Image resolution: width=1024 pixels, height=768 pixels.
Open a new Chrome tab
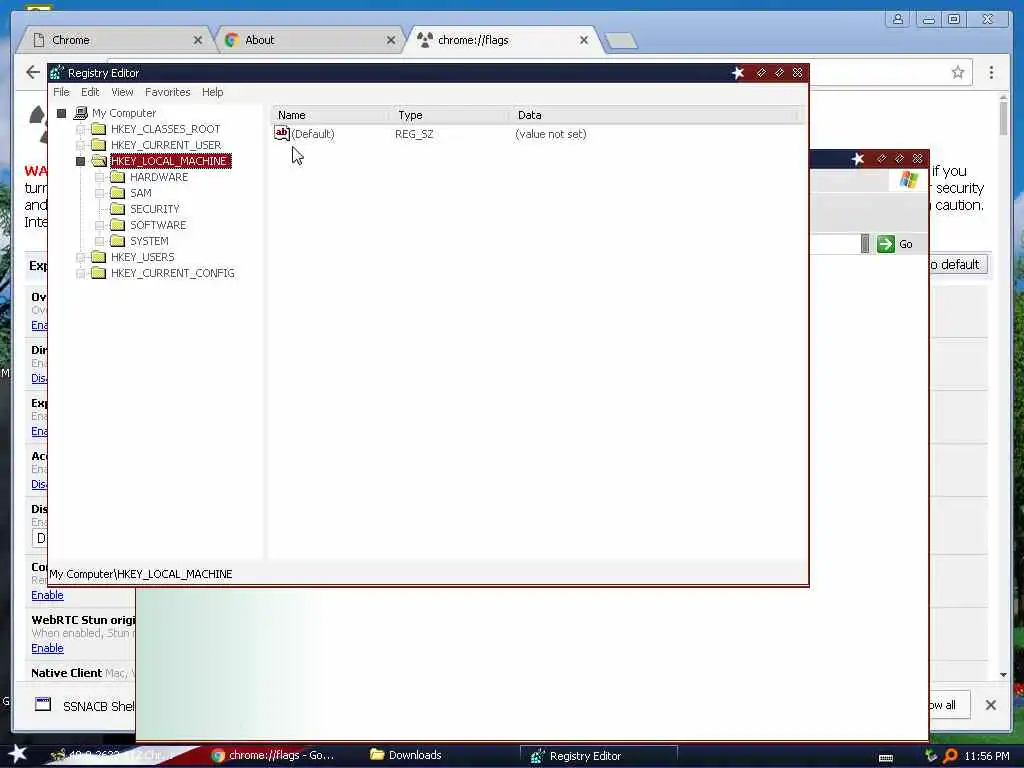pos(620,41)
